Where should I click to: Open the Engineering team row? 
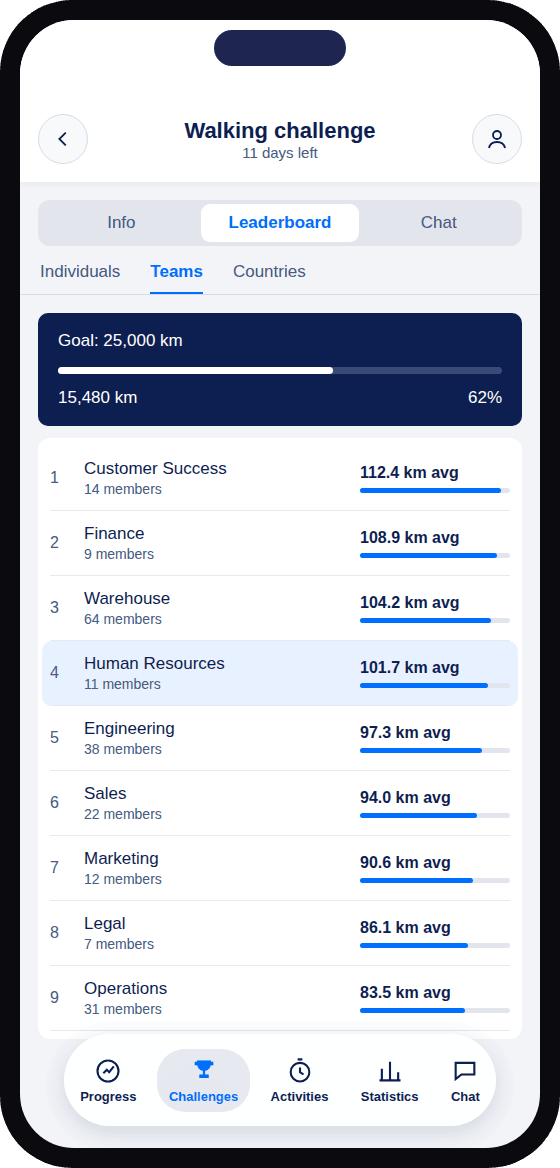(x=280, y=738)
